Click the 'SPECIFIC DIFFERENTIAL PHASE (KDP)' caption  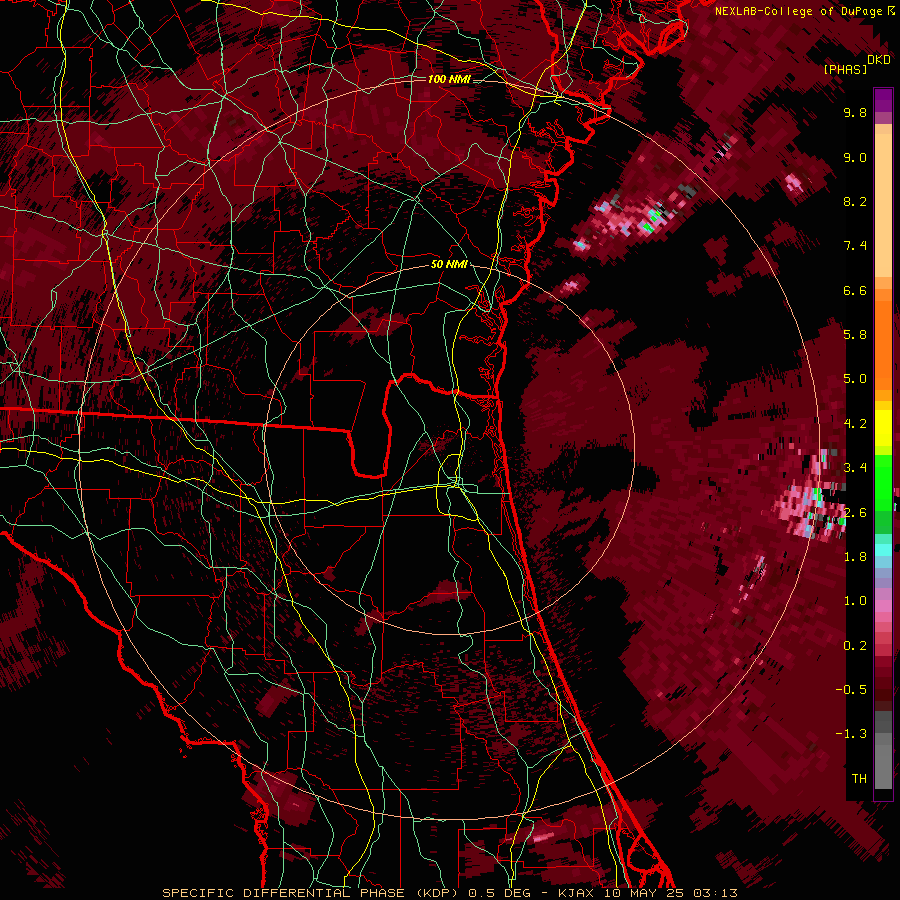(313, 893)
